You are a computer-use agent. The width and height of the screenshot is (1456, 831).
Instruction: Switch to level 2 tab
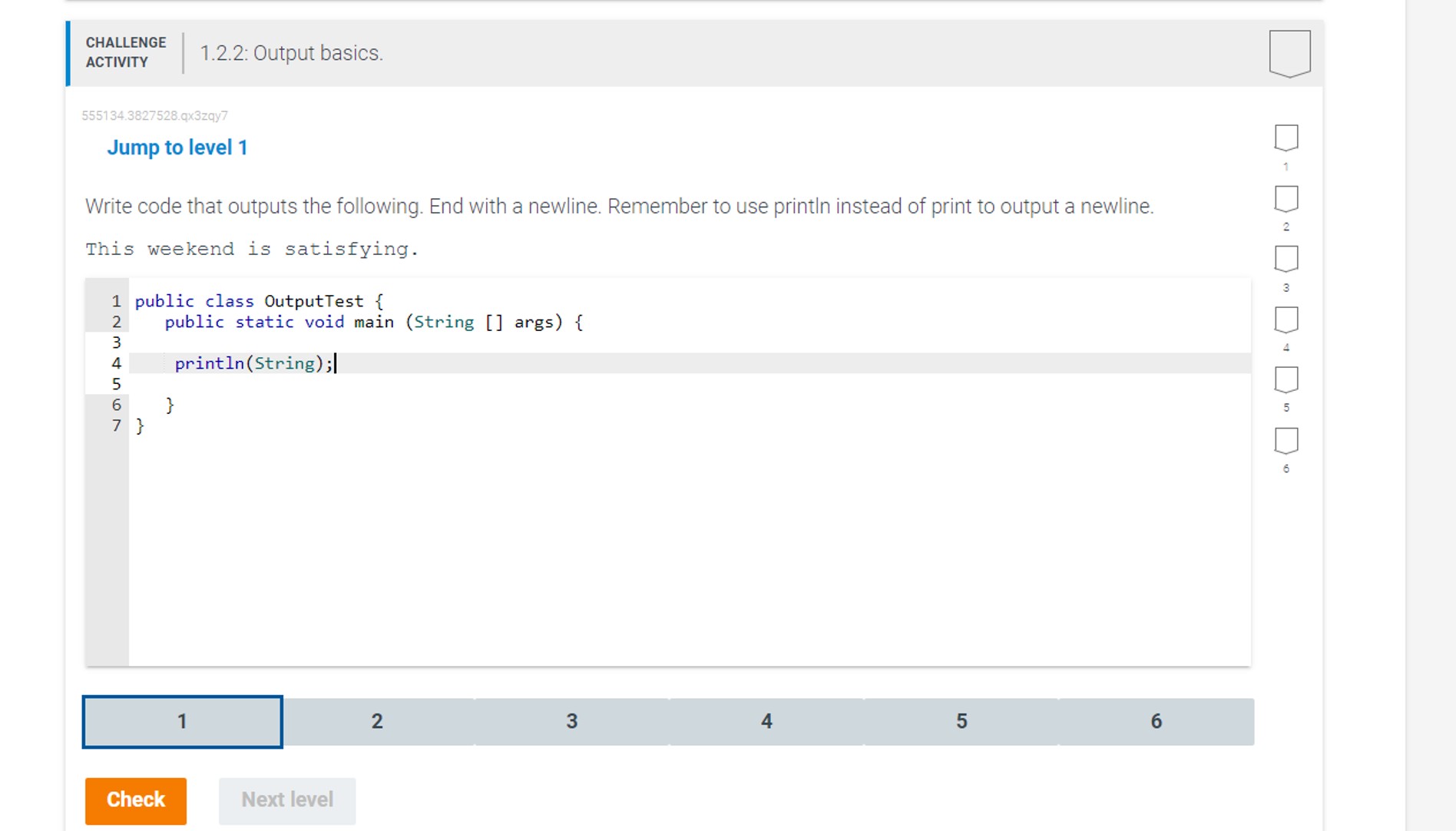click(377, 721)
